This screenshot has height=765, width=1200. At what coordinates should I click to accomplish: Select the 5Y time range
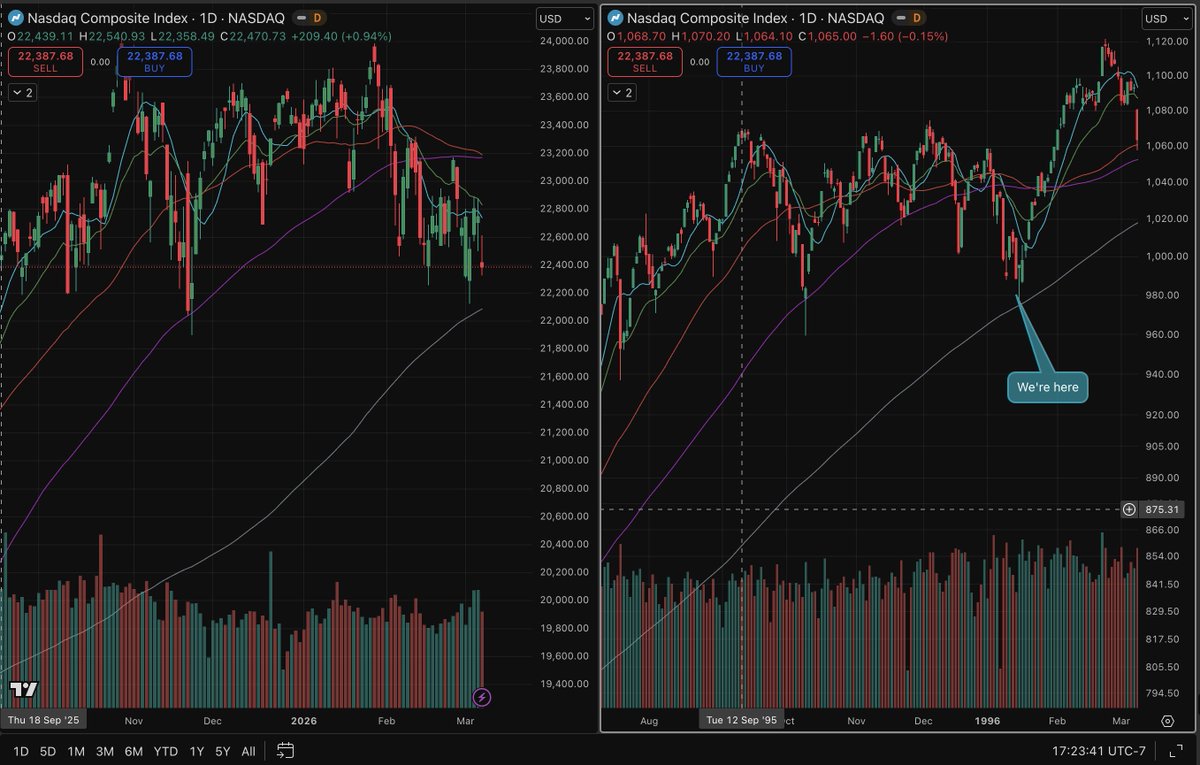(222, 751)
